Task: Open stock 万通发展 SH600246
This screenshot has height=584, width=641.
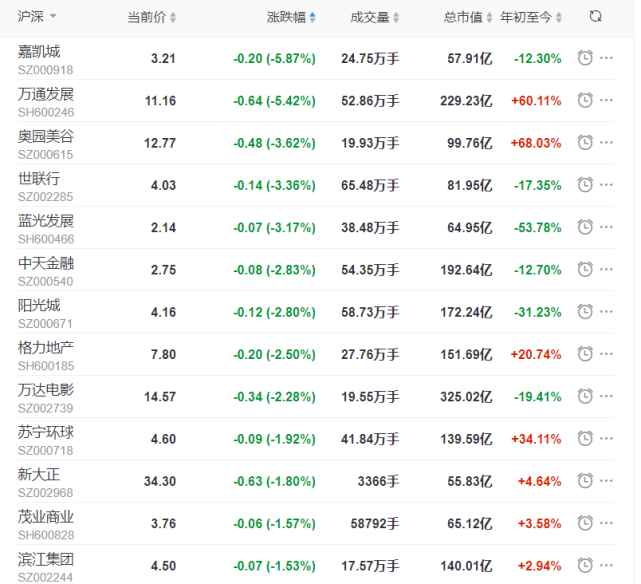Action: [46, 102]
